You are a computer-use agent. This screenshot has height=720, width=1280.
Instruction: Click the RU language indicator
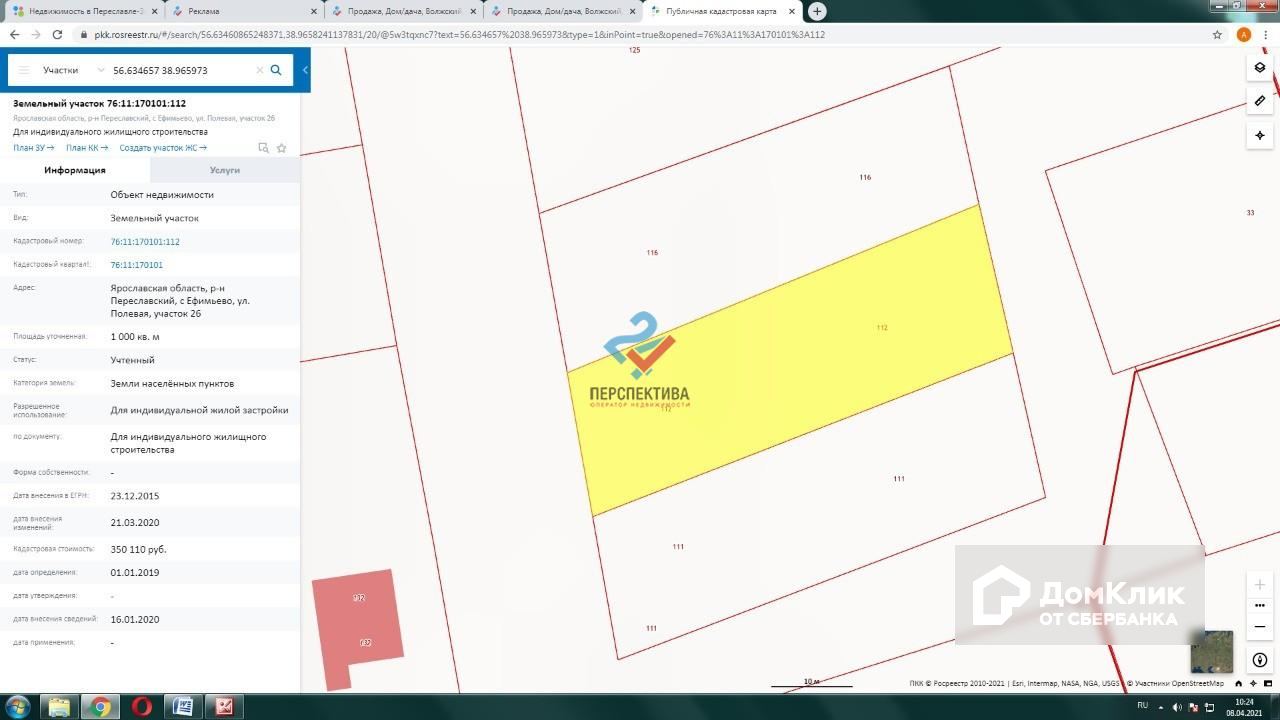[x=1142, y=705]
